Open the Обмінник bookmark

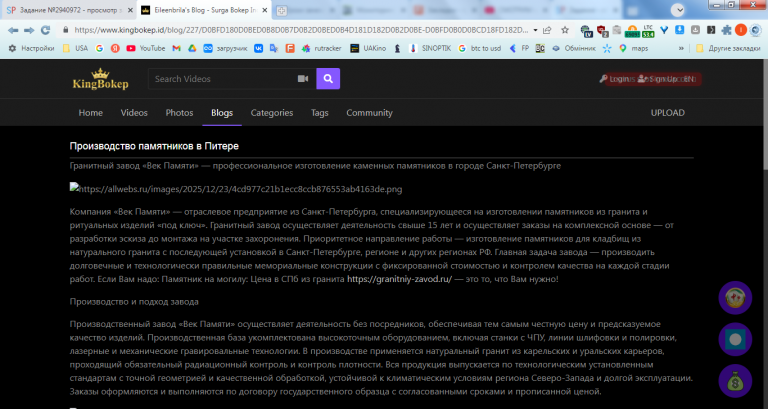tap(574, 48)
